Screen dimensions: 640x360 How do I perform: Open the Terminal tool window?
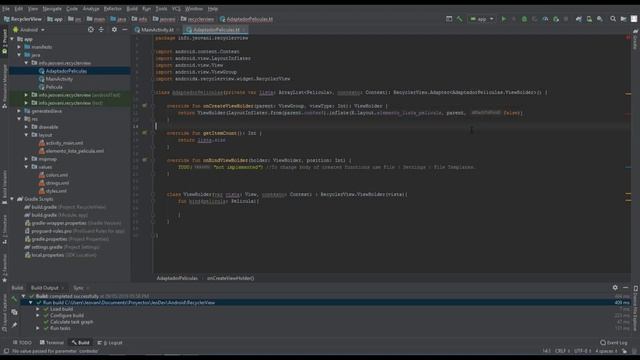(x=52, y=342)
